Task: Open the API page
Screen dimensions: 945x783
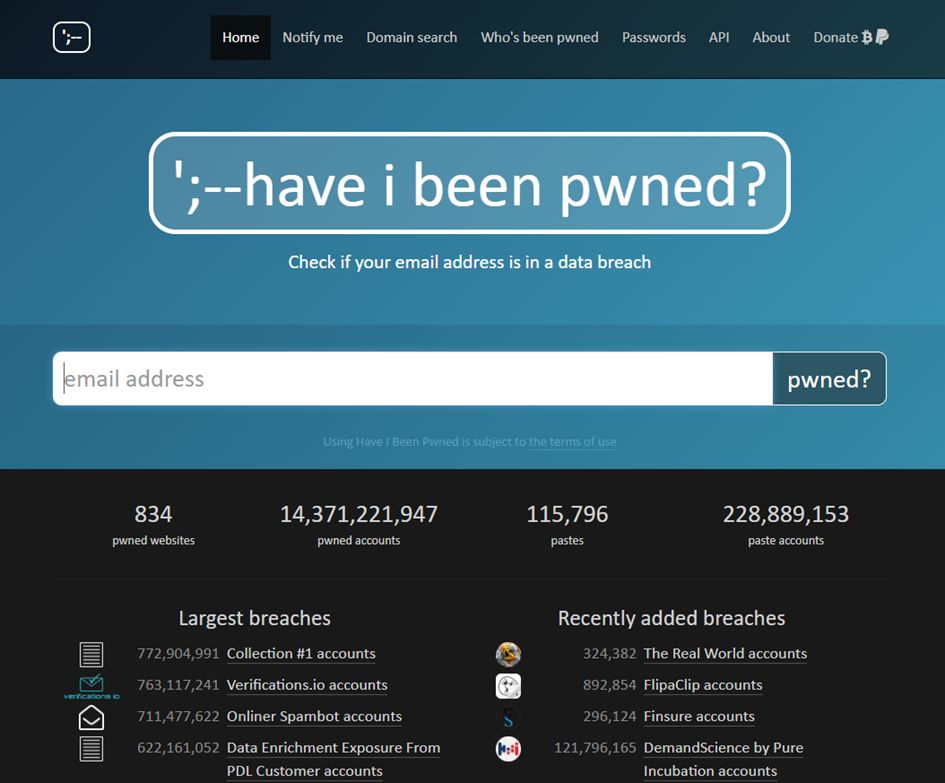Action: [x=719, y=37]
